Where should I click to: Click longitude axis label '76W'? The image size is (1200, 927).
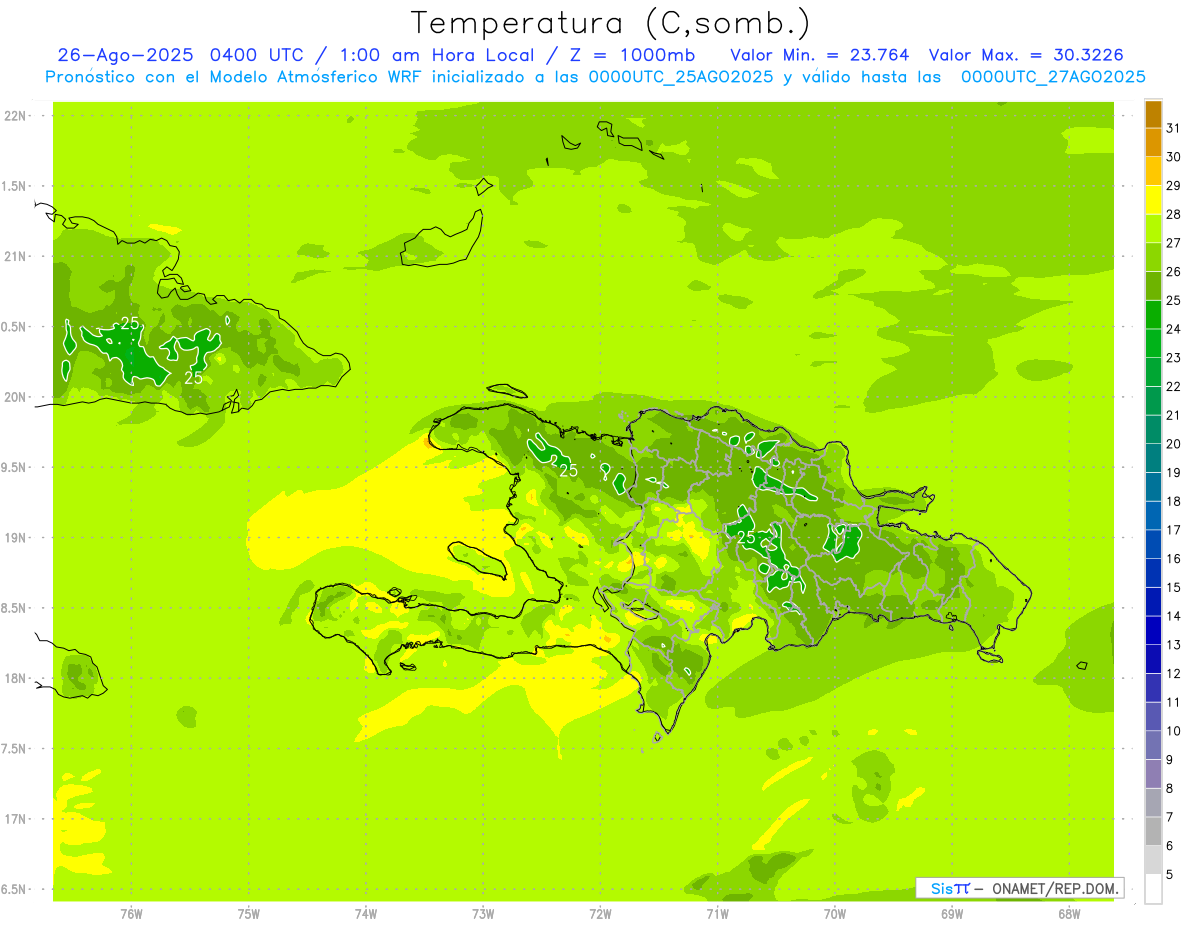click(131, 914)
